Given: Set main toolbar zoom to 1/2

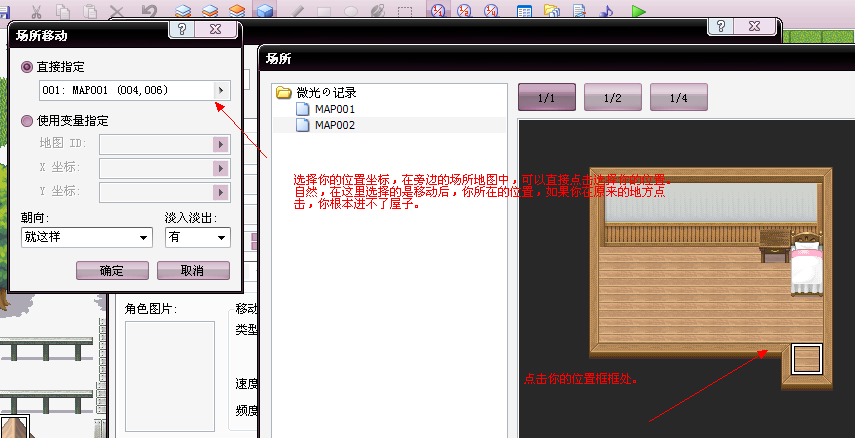Looking at the screenshot, I should (464, 11).
